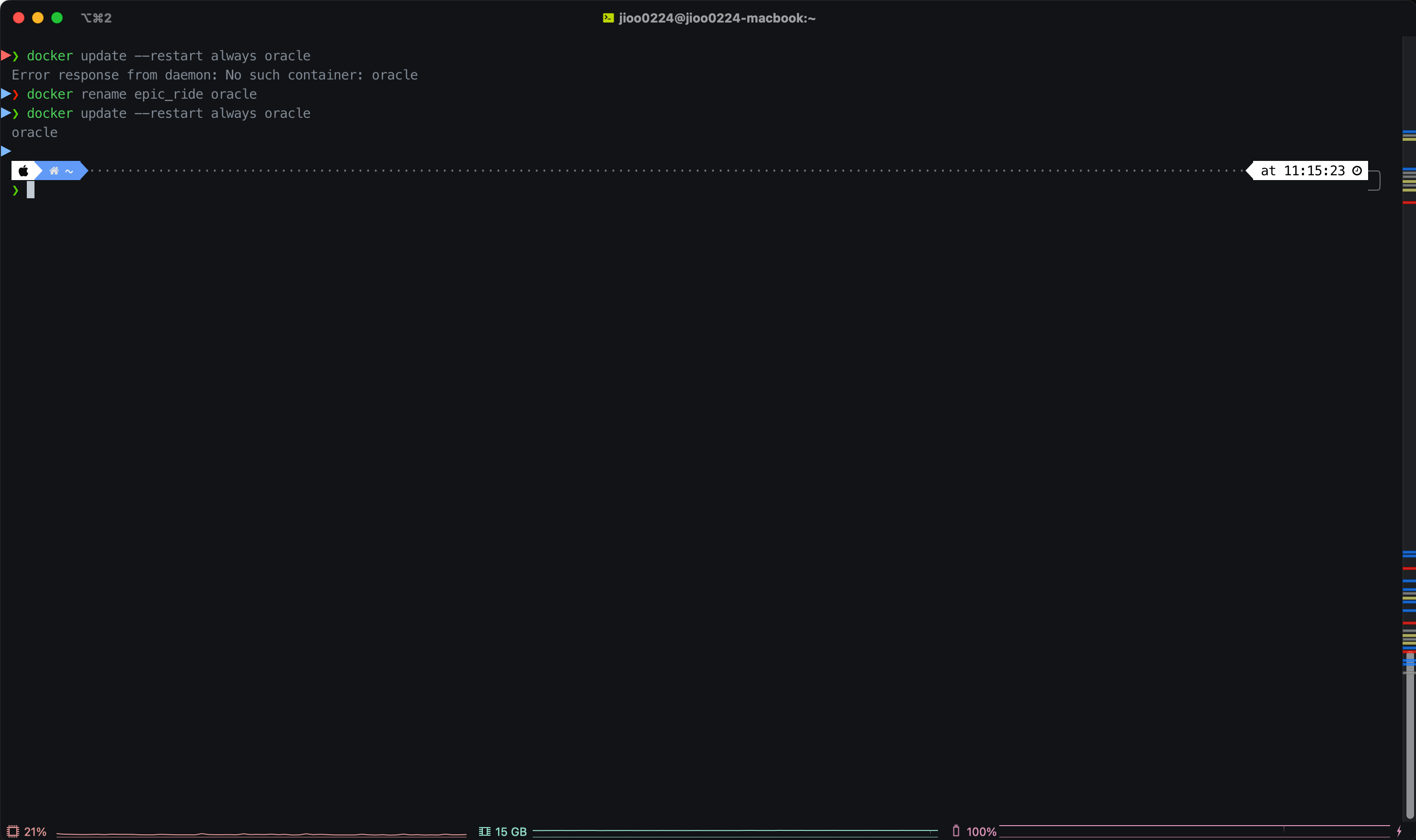This screenshot has height=840, width=1416.
Task: Click the red failed-command mark arrow
Action: click(x=5, y=55)
